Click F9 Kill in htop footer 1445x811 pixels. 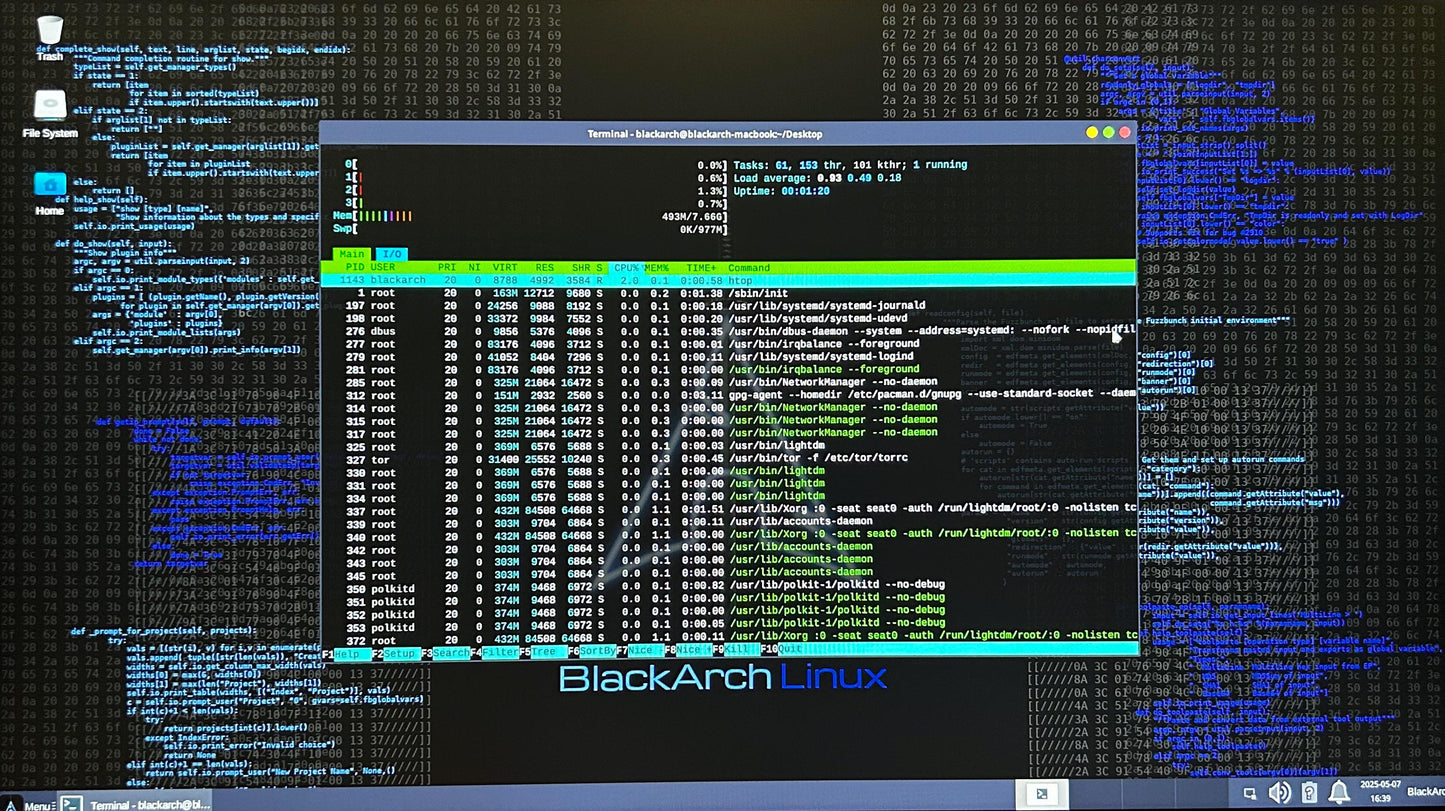tap(740, 653)
